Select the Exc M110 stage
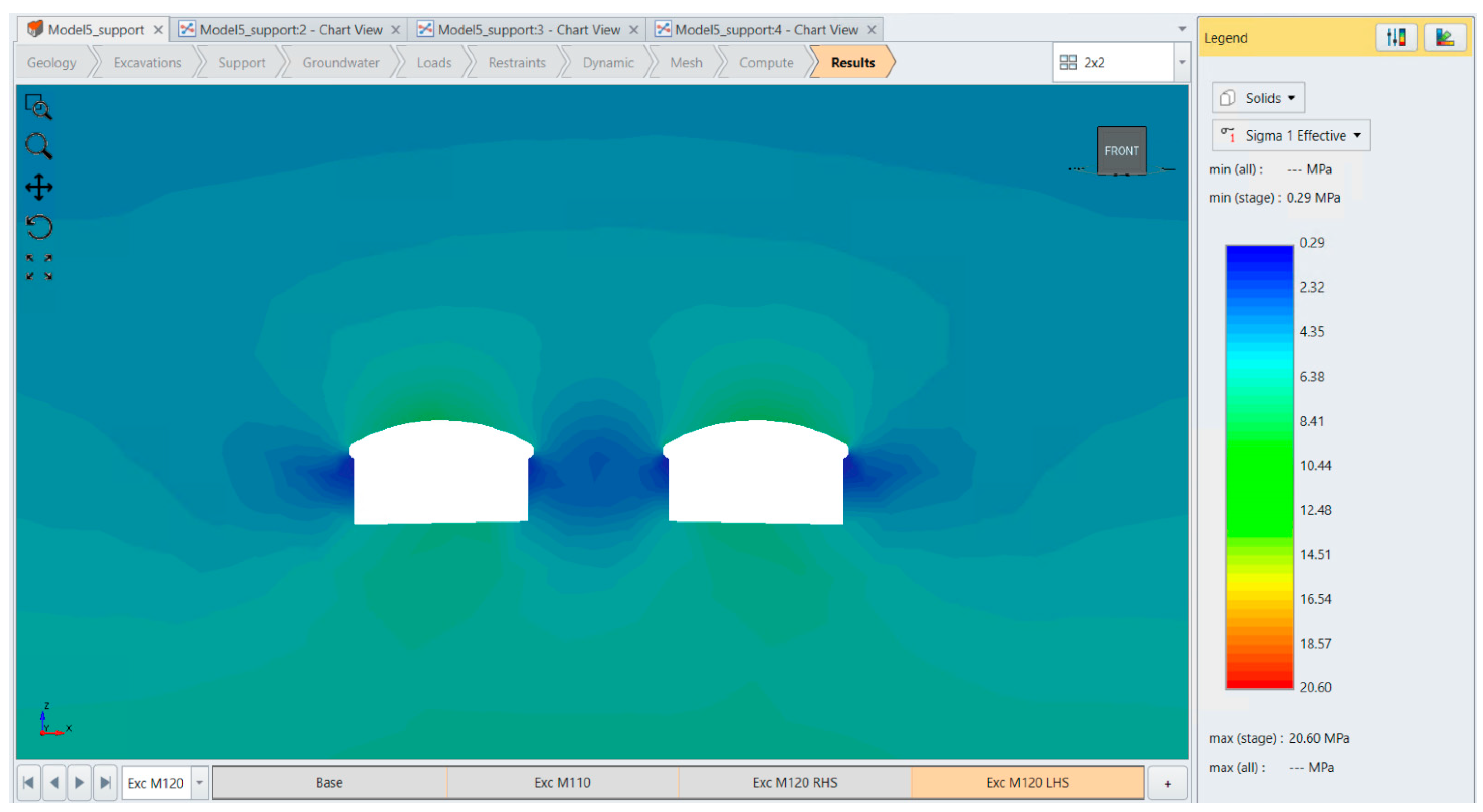The height and width of the screenshot is (812, 1483). pyautogui.click(x=562, y=782)
